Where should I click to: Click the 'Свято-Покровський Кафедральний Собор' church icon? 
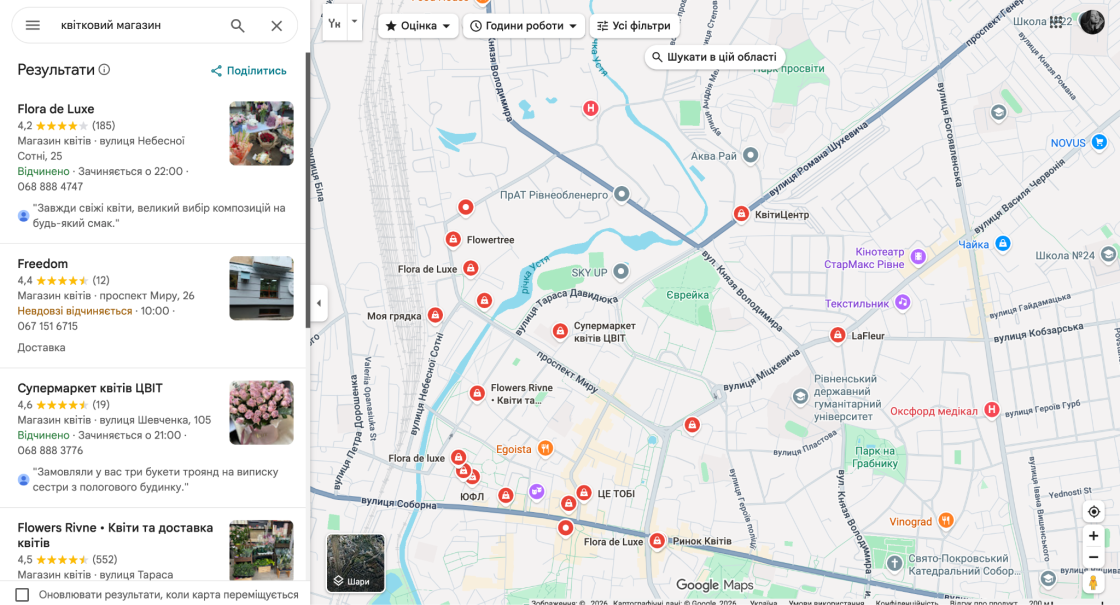894,564
